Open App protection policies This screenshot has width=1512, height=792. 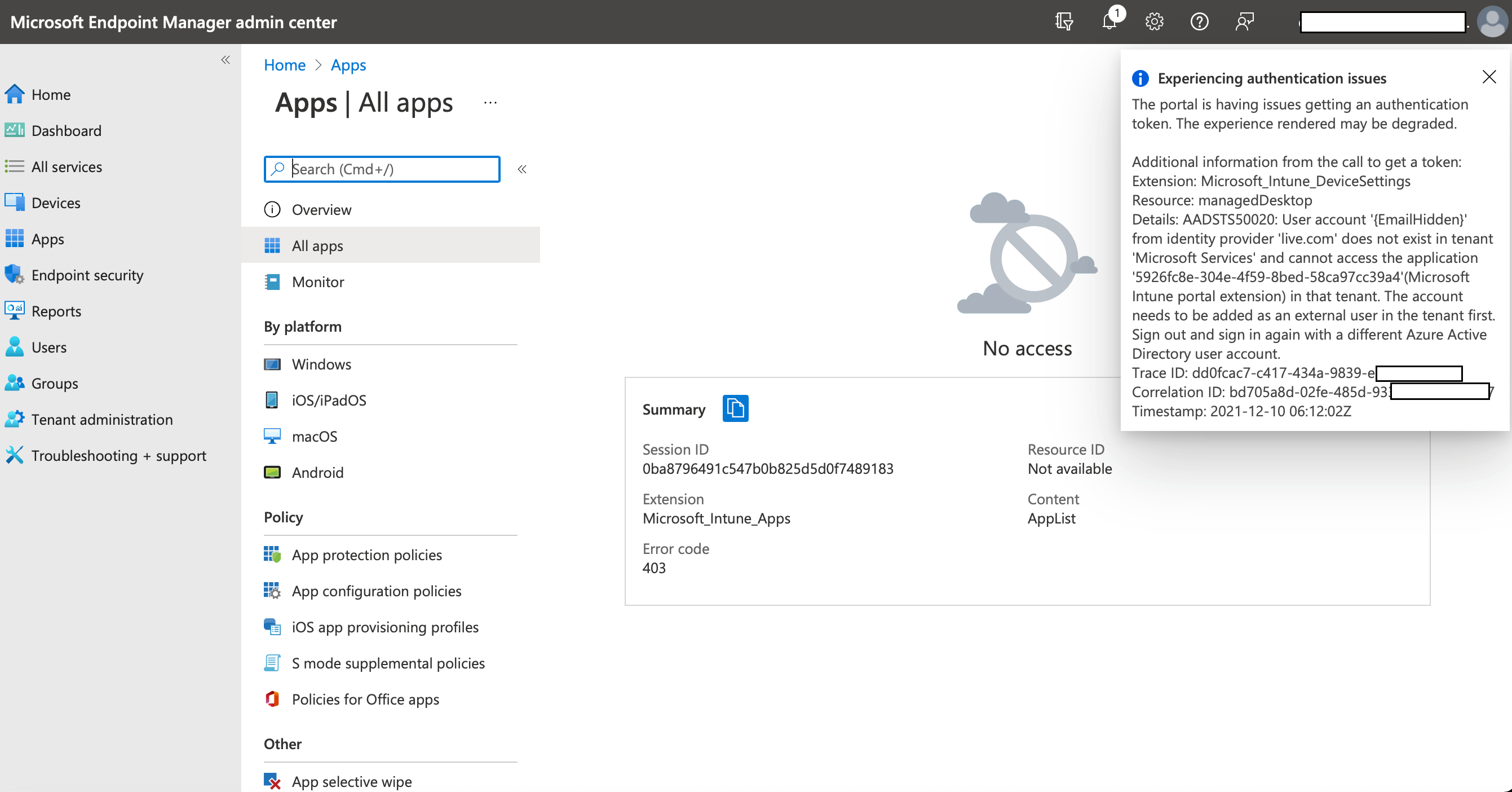(x=390, y=555)
